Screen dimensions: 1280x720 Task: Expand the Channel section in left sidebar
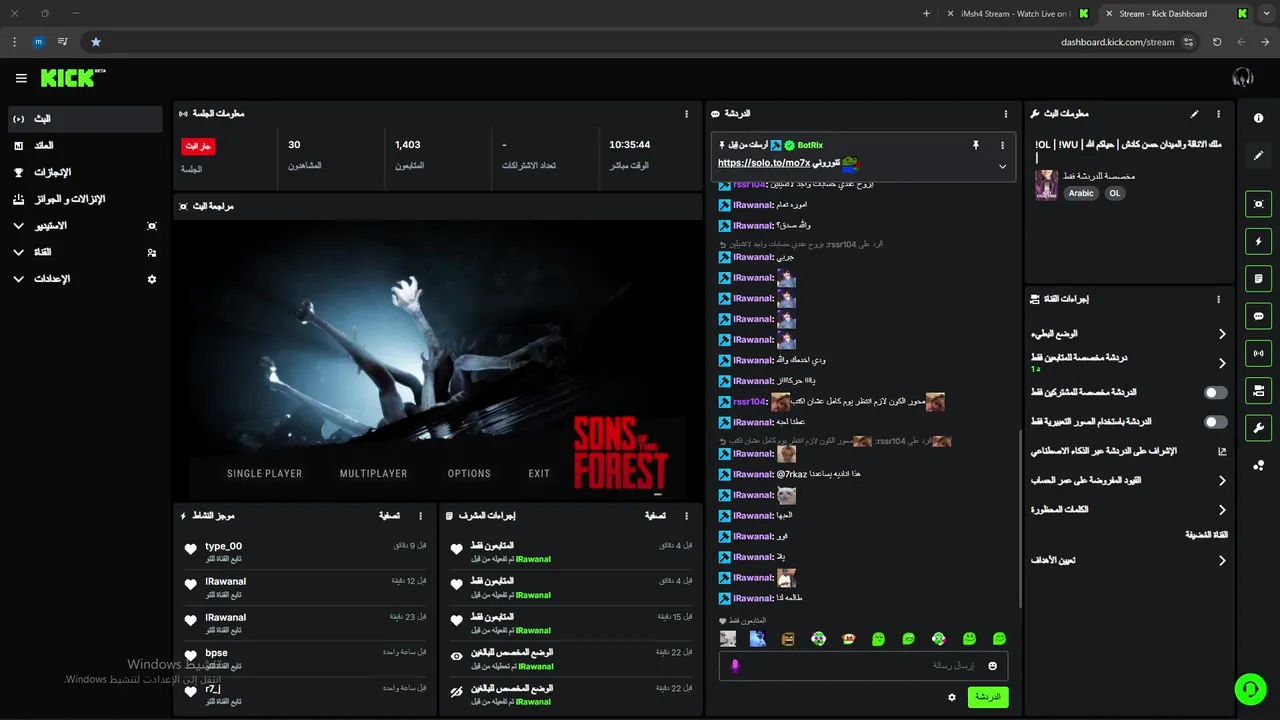[18, 252]
